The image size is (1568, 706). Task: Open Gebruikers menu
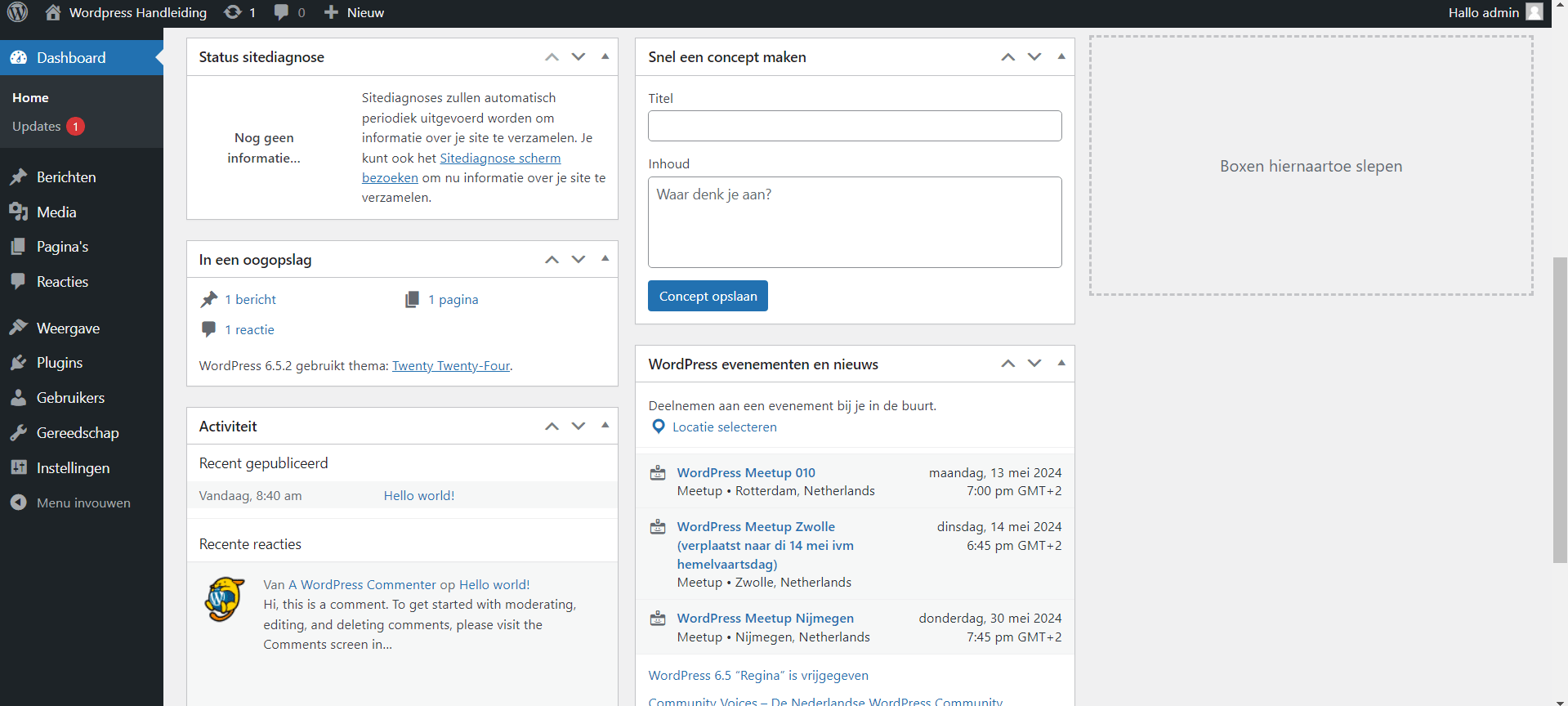coord(82,398)
